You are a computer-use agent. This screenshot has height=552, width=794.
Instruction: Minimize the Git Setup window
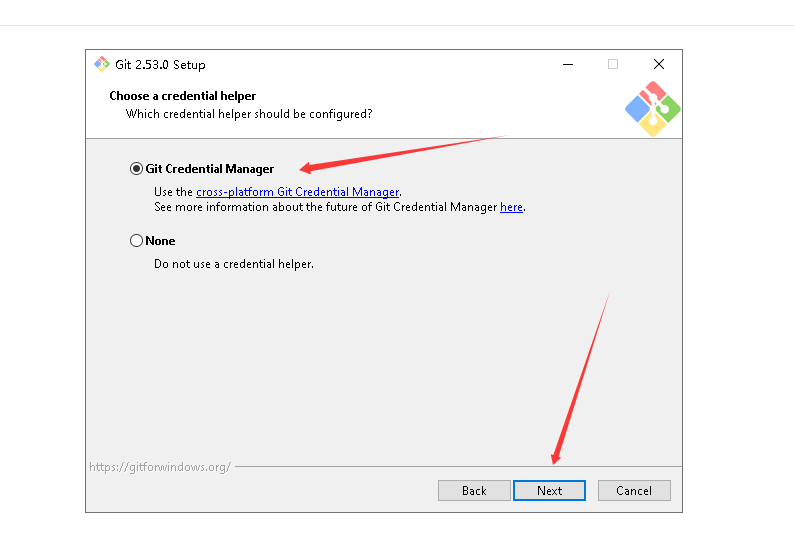[568, 64]
